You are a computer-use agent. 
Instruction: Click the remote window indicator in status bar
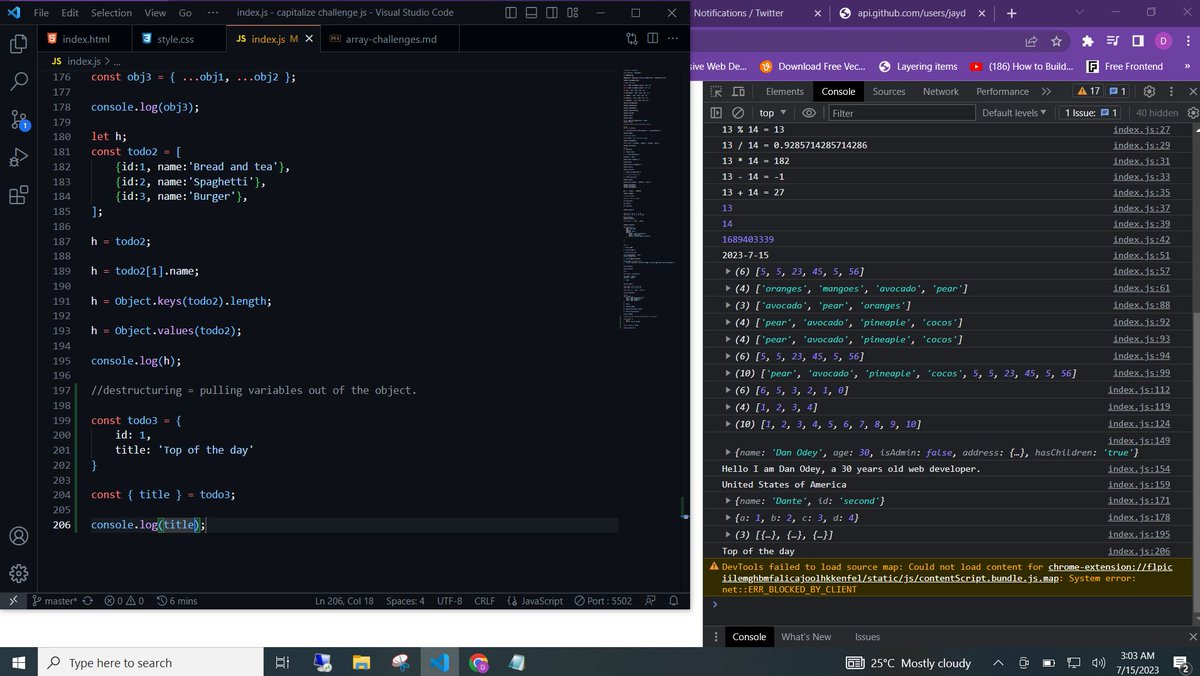point(12,601)
